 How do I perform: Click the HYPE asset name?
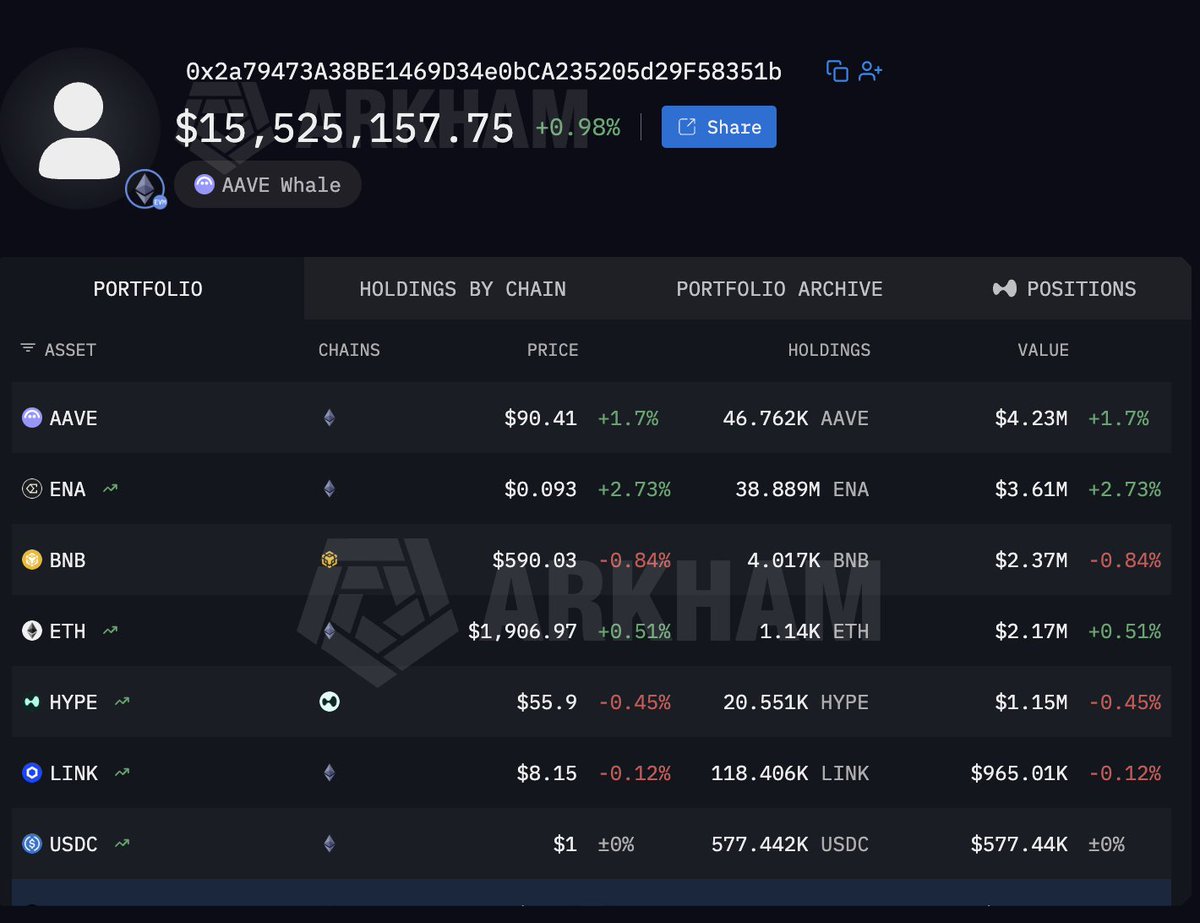coord(74,702)
